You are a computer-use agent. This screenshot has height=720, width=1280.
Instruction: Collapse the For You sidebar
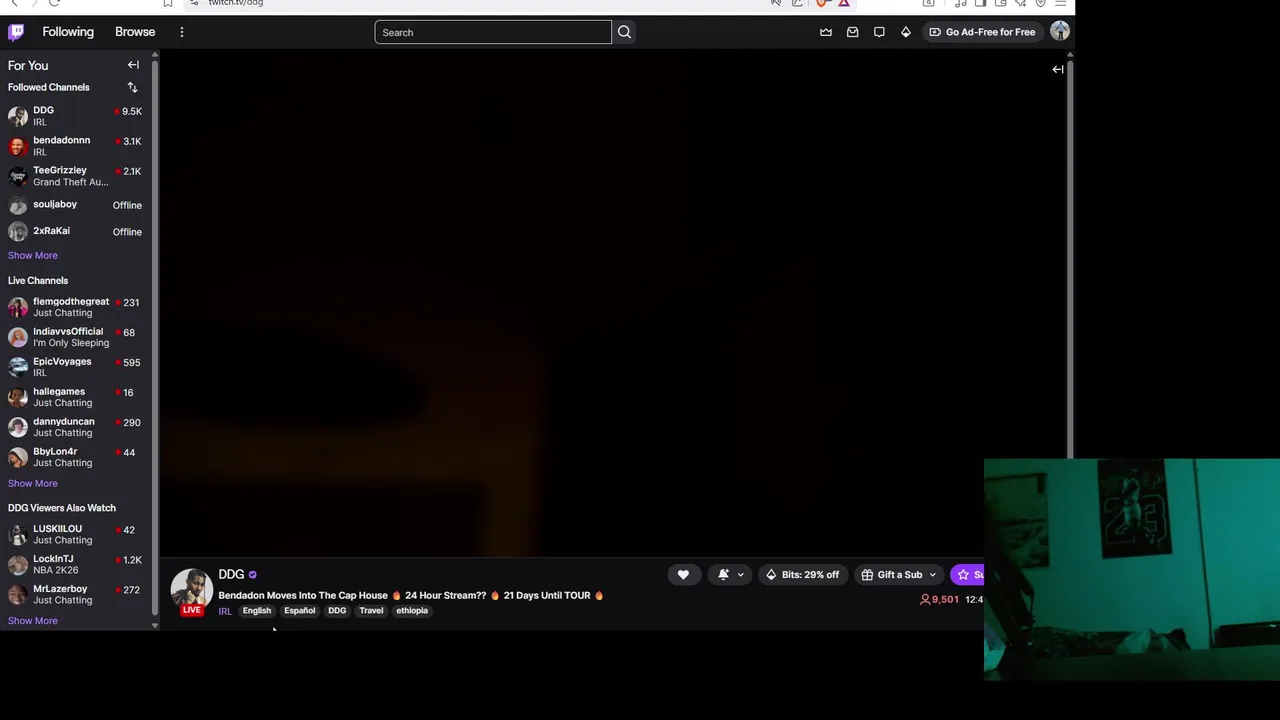133,65
